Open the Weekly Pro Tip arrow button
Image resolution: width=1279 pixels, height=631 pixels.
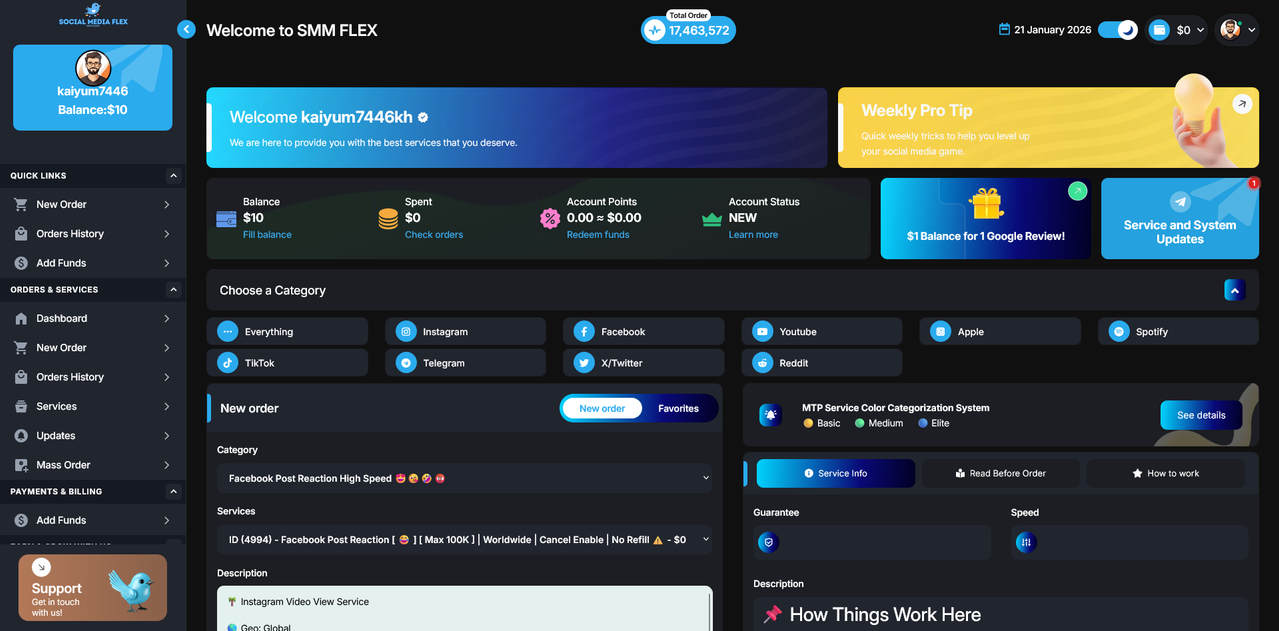(1241, 103)
